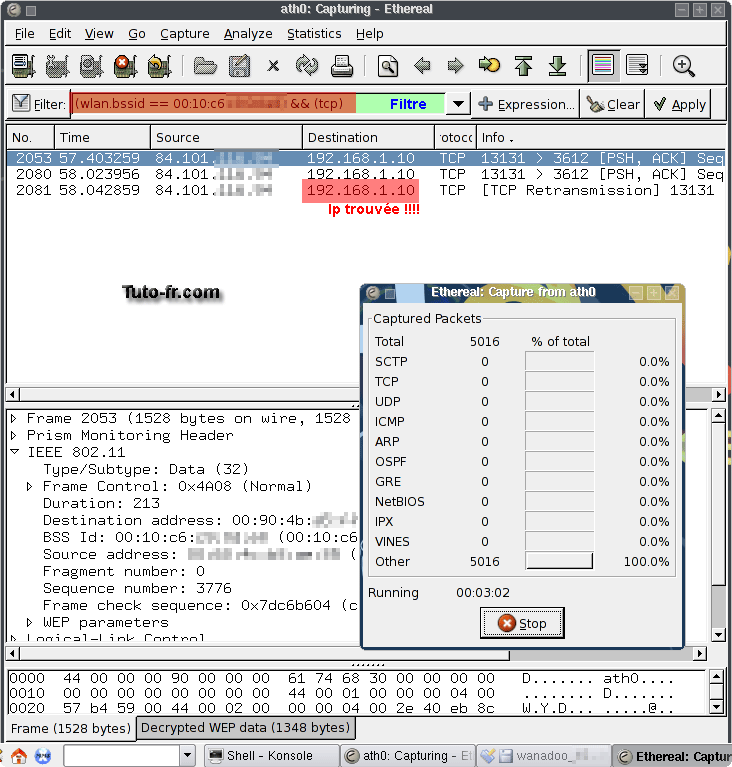
Task: Click Stop in Capture from ath0 dialog
Action: pos(522,623)
